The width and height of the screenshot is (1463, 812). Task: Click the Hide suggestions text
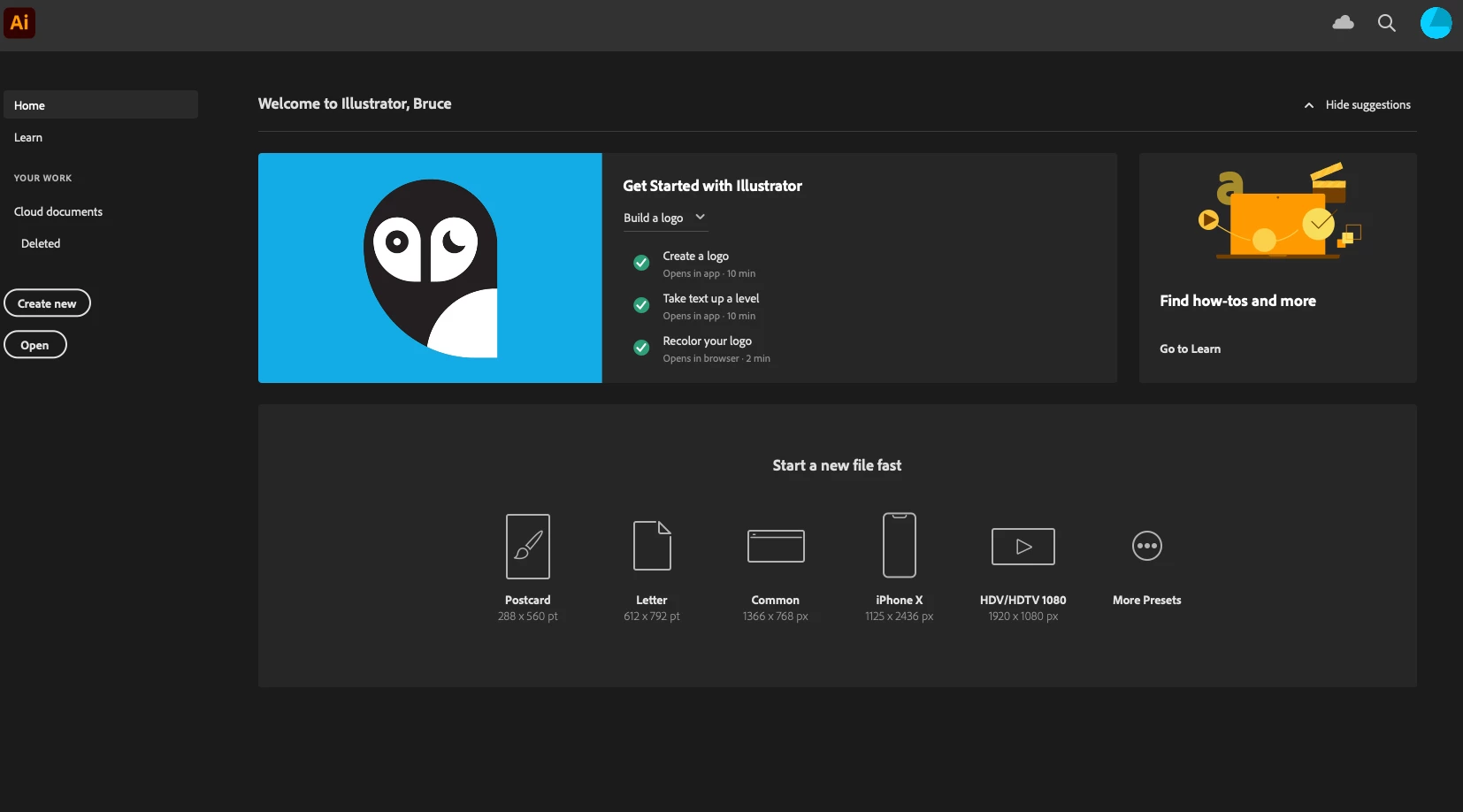click(x=1368, y=104)
